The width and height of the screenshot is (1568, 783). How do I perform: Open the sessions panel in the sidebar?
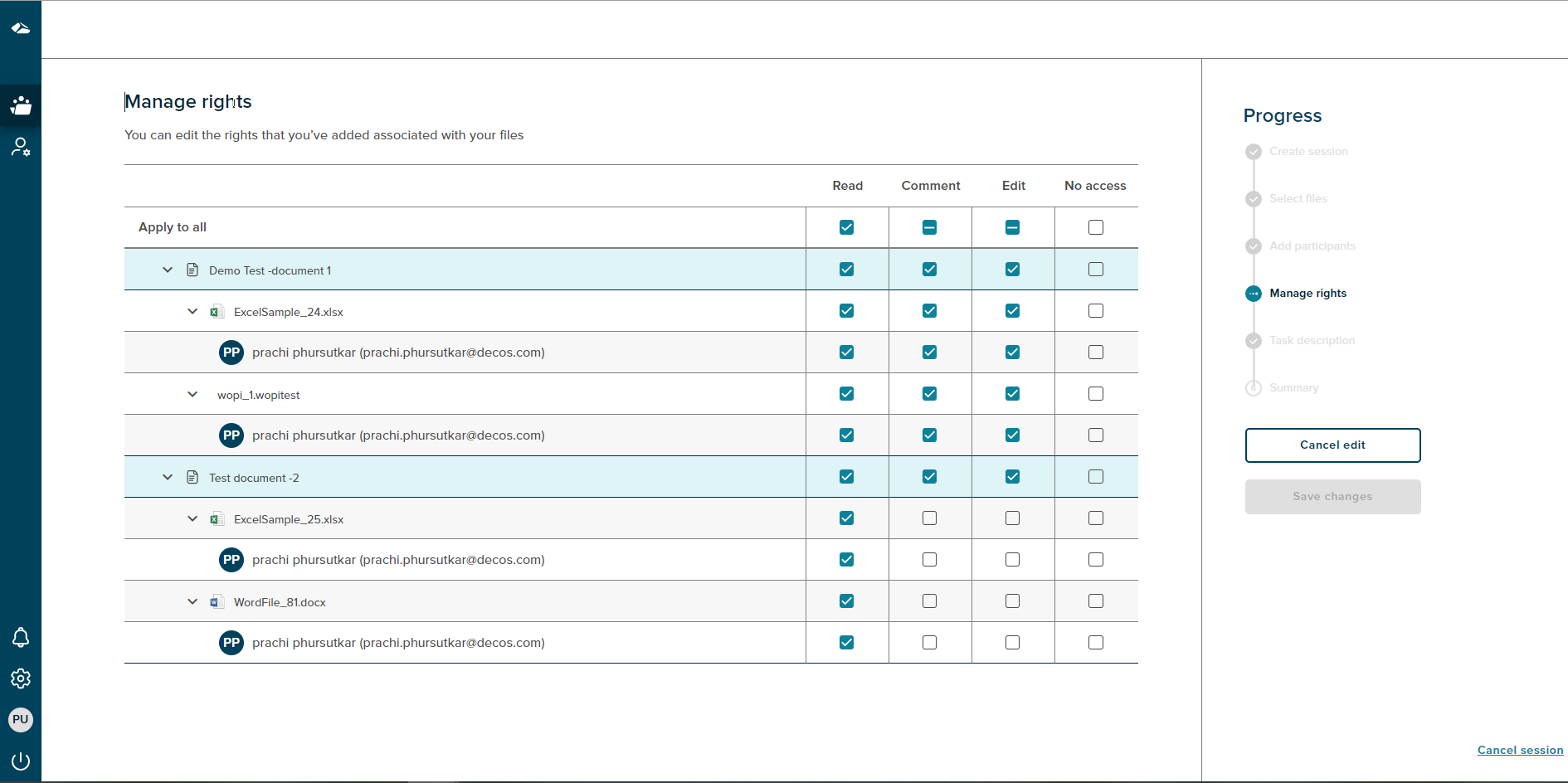tap(20, 105)
